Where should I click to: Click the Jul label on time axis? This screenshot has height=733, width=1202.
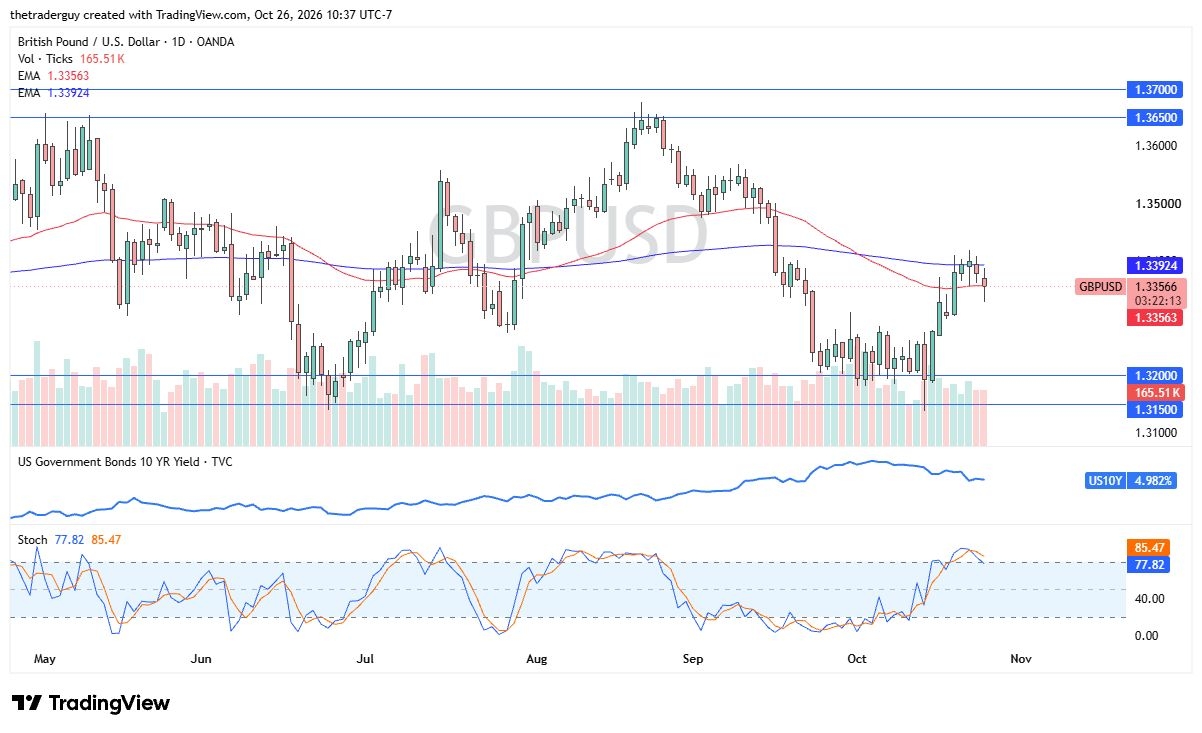[365, 659]
